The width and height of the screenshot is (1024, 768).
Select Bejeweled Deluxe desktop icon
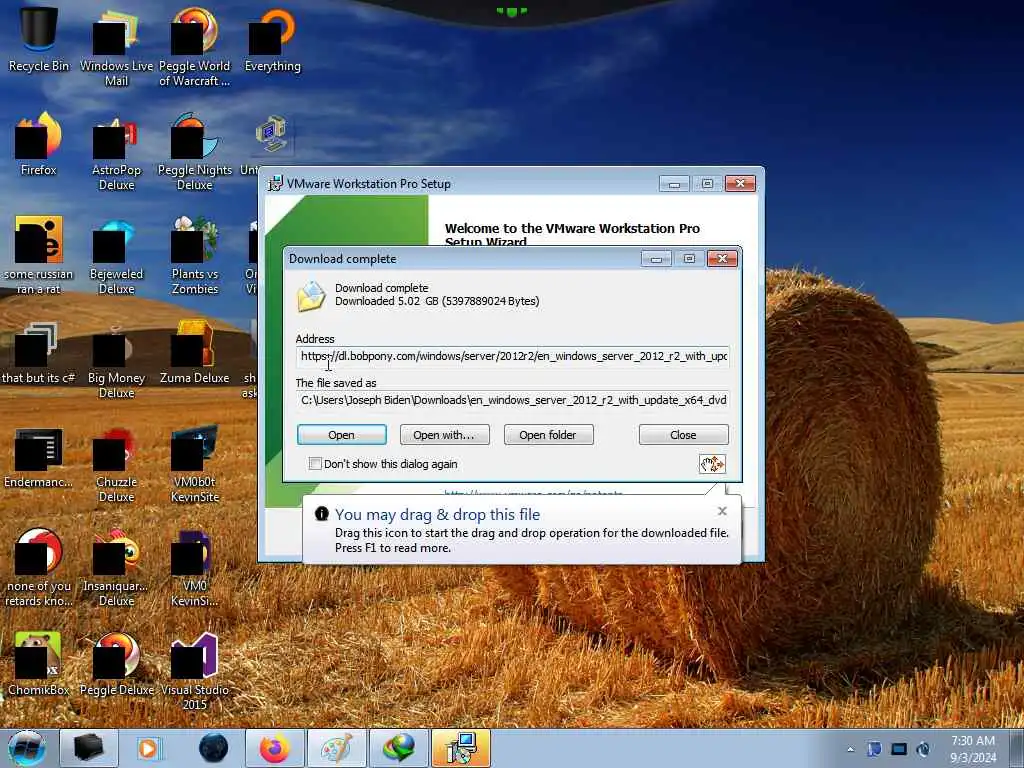(x=116, y=255)
